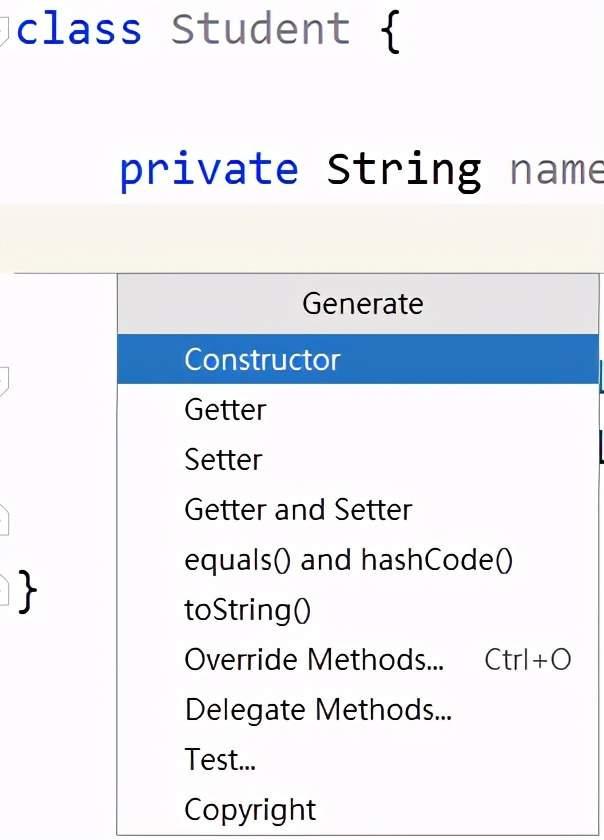Collapse the Student class fold marker
Viewport: 604px width, 840px height.
3,31
